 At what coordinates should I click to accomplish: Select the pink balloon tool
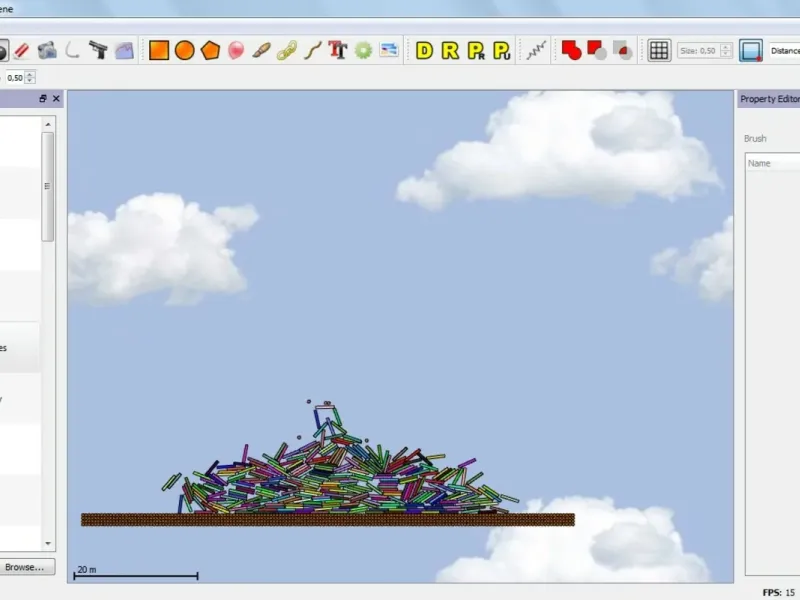click(236, 51)
